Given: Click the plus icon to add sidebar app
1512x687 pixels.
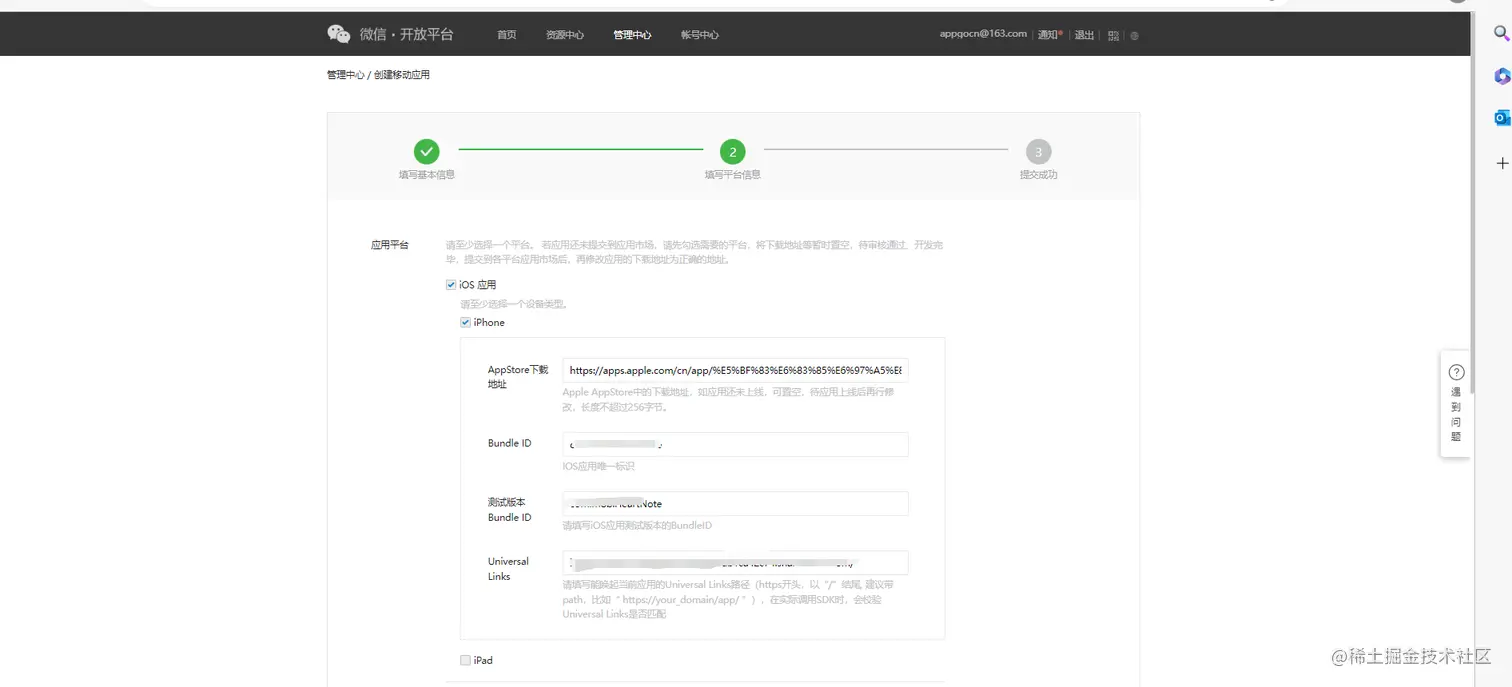Looking at the screenshot, I should tap(1501, 163).
